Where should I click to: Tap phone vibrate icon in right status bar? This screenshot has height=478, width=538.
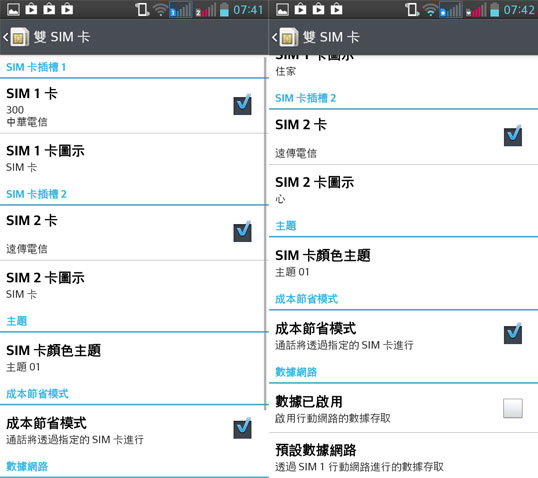411,10
